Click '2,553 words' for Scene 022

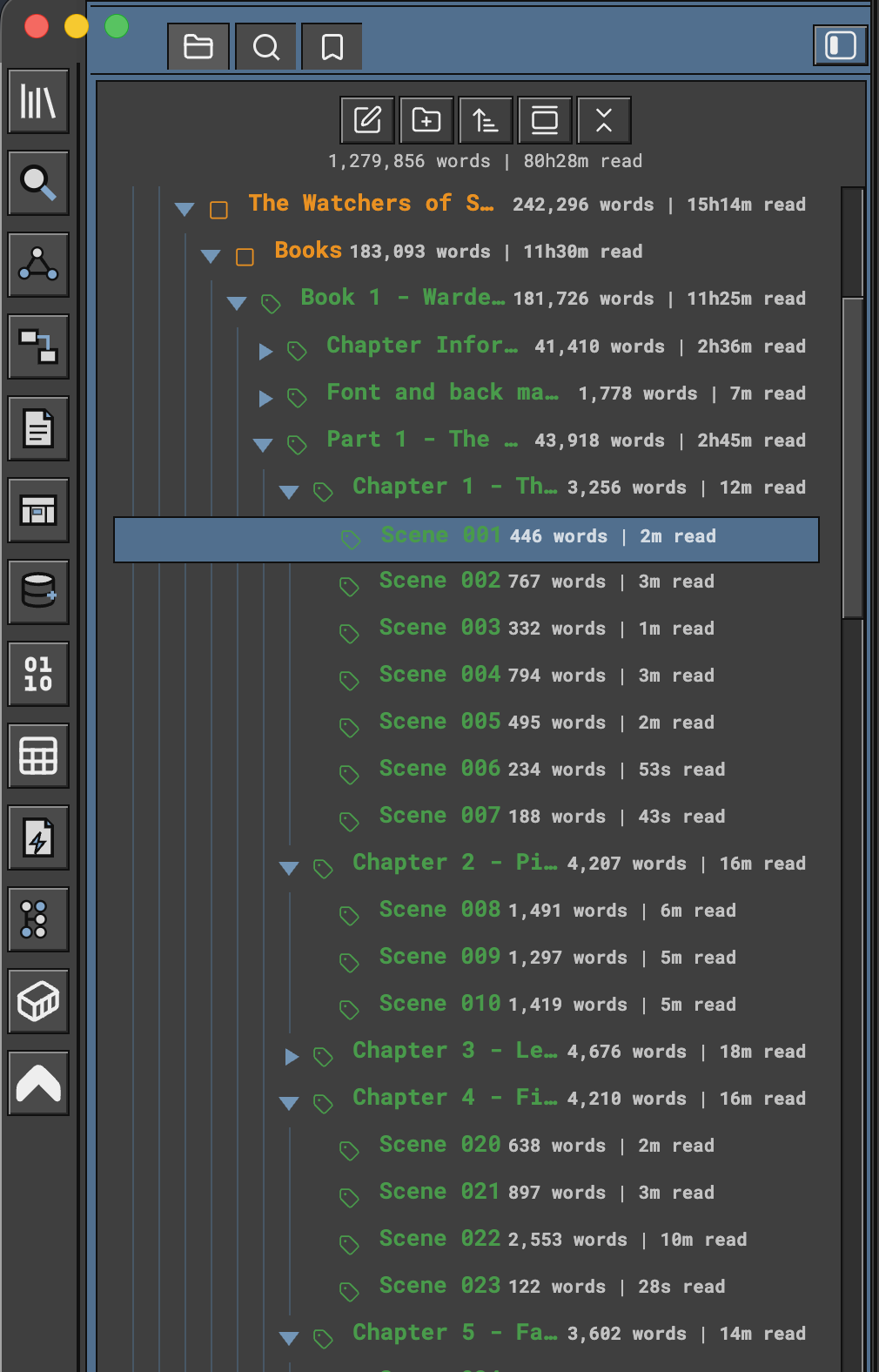tap(567, 1240)
